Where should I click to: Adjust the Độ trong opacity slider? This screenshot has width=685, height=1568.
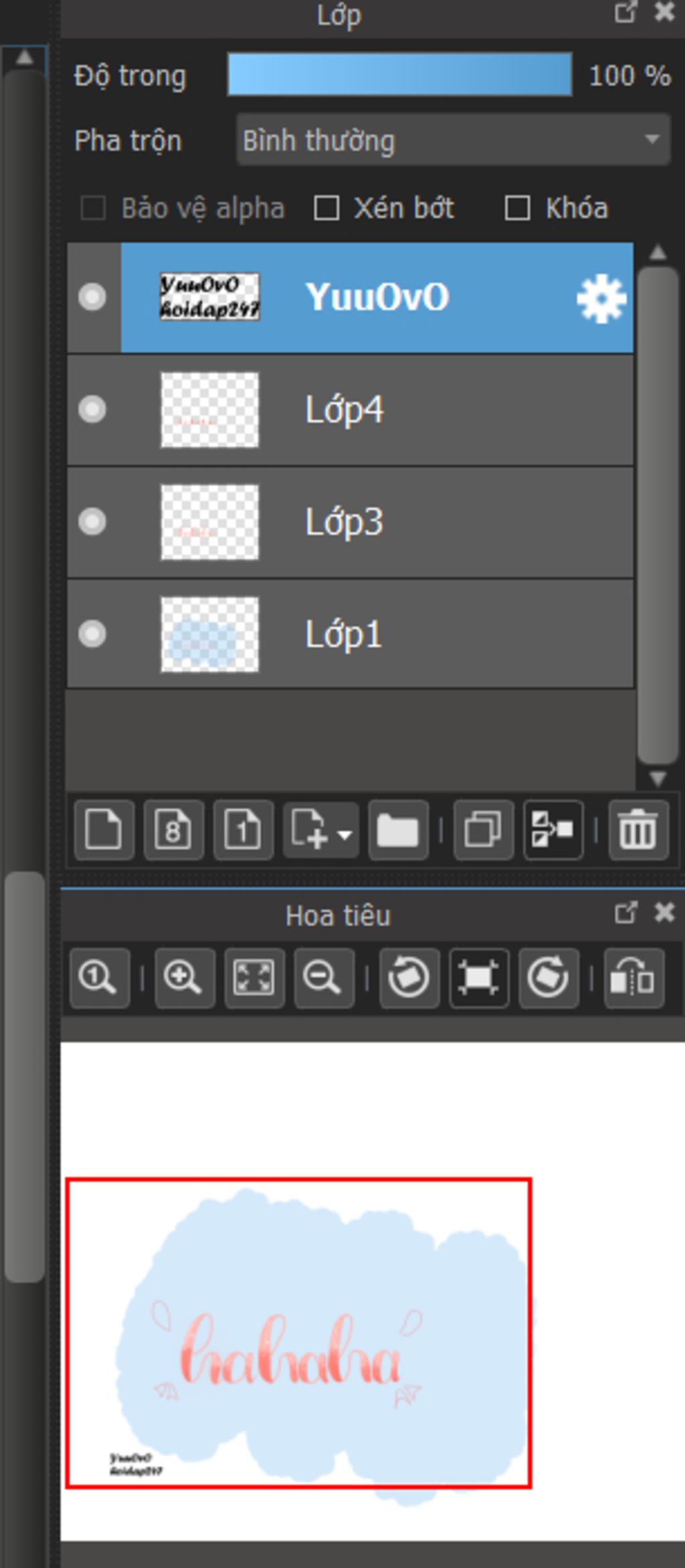399,75
